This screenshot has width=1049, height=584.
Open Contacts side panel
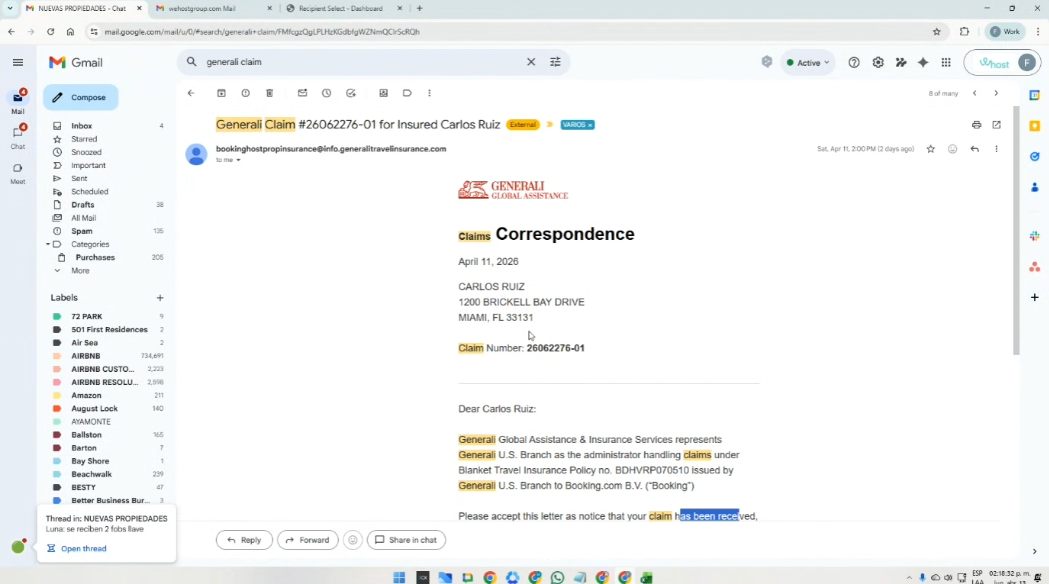click(1034, 187)
